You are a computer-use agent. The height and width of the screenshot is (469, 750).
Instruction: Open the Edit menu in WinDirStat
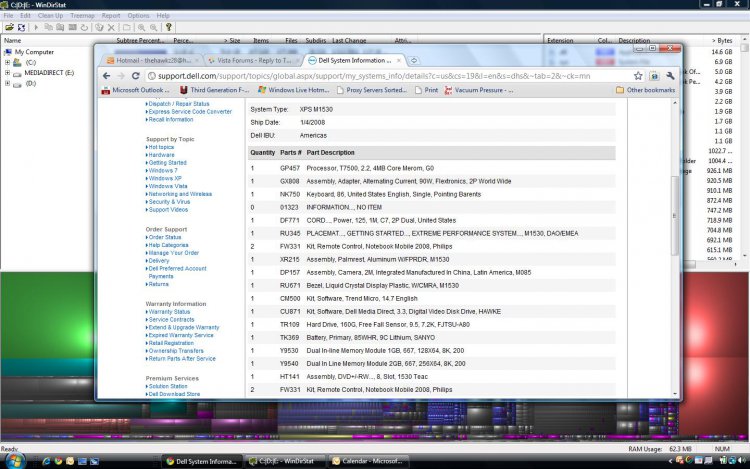pos(25,16)
